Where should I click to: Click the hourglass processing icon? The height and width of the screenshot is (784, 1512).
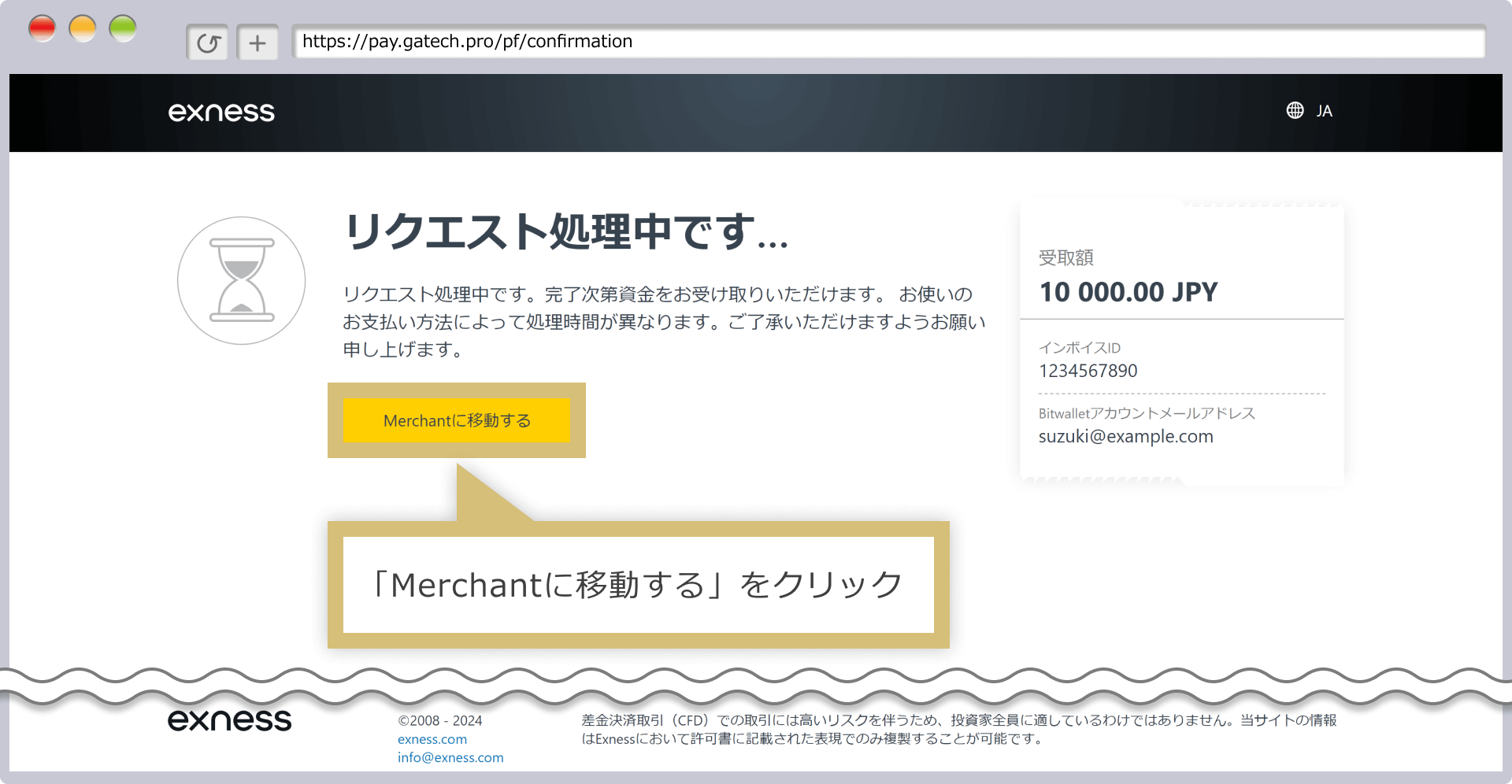[242, 280]
